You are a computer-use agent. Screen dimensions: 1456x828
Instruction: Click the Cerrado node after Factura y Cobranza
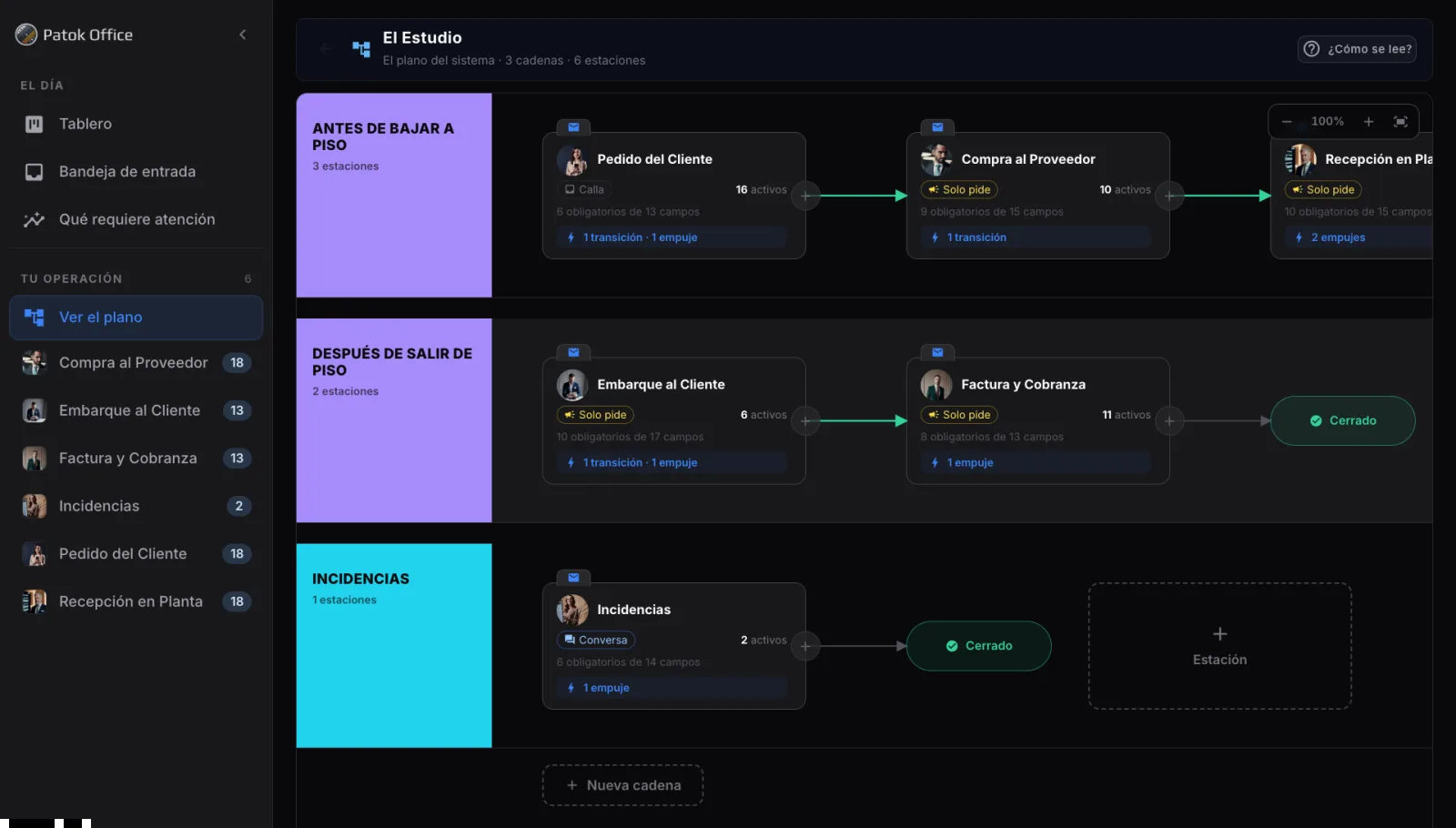tap(1343, 421)
